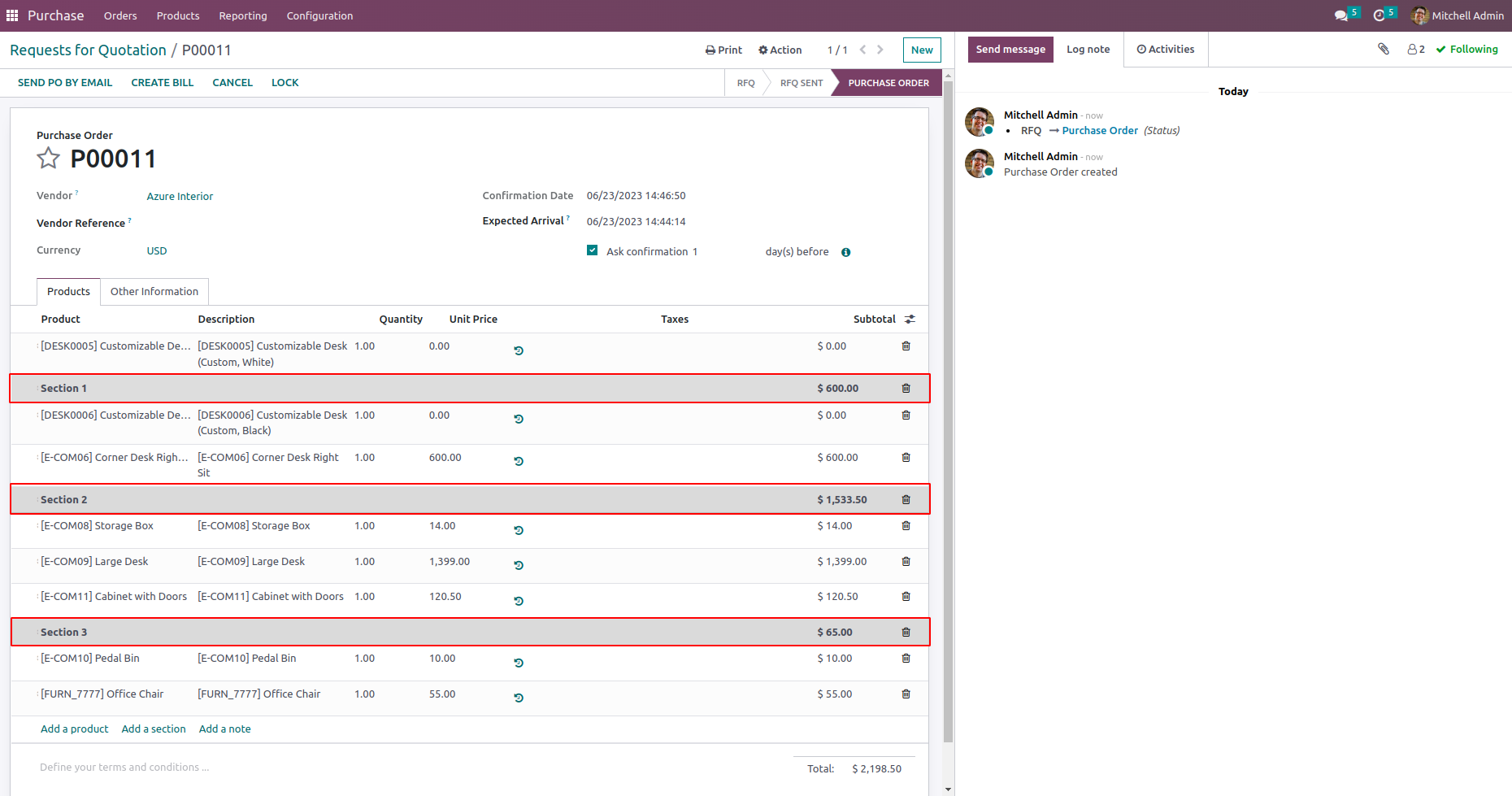Screen dimensions: 1512x796
Task: Open the Reporting menu
Action: (x=242, y=15)
